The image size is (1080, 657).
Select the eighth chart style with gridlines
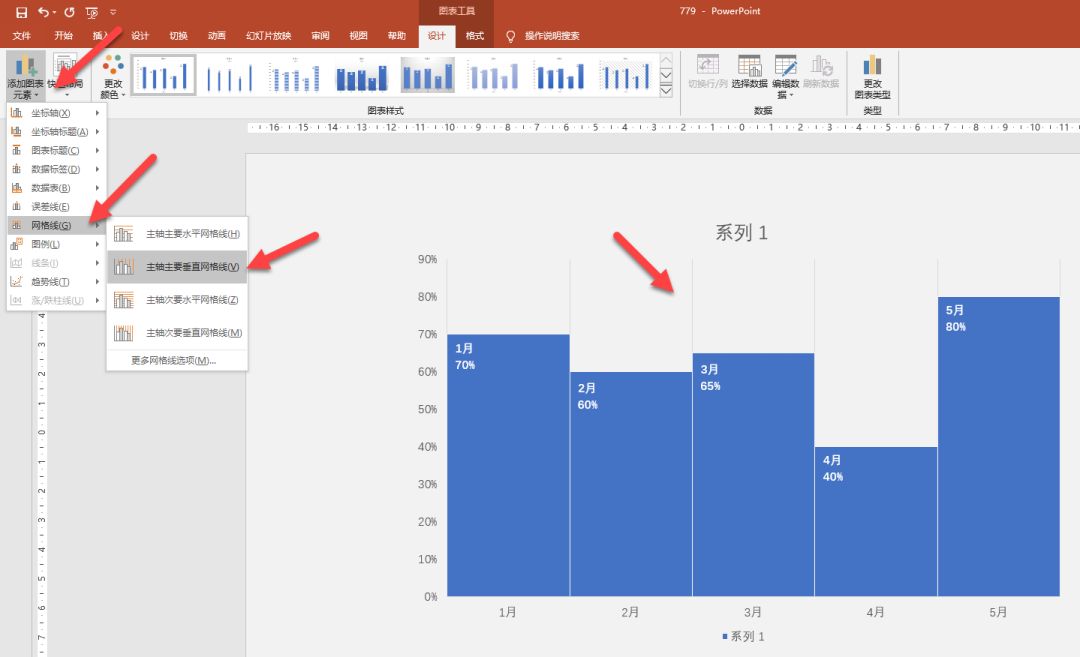[x=626, y=75]
